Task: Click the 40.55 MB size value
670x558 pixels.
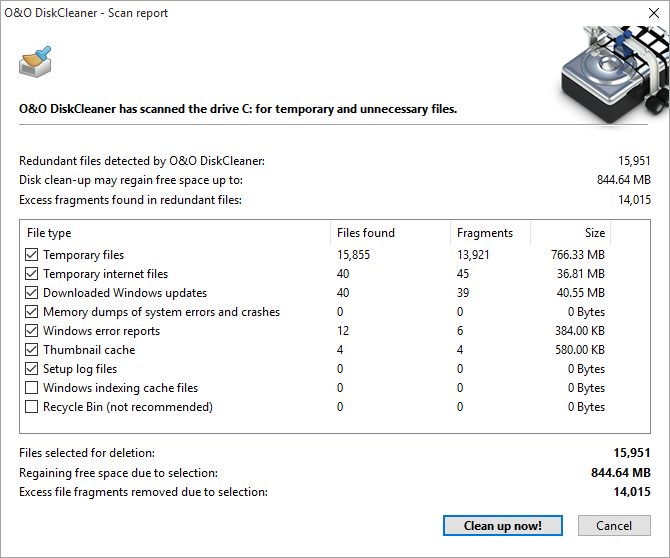Action: pyautogui.click(x=581, y=293)
